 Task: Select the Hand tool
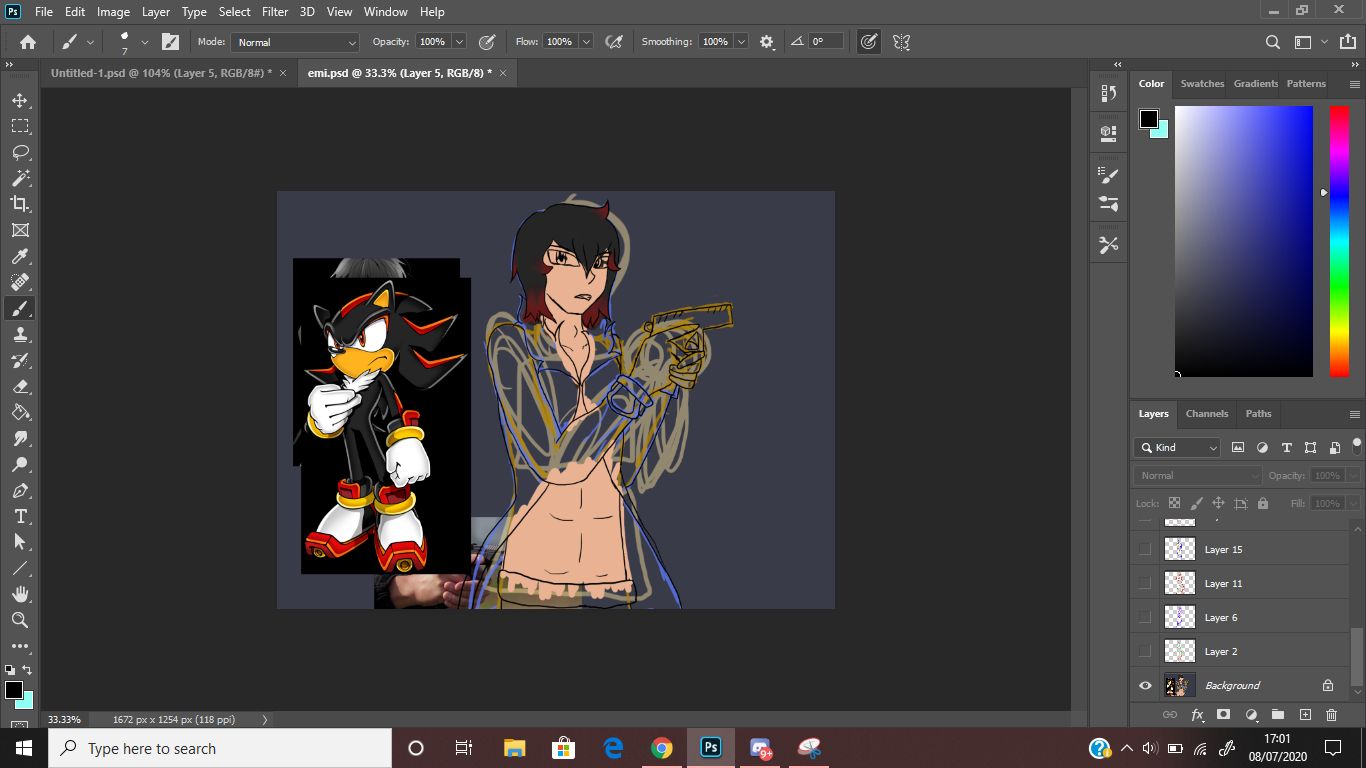tap(19, 594)
